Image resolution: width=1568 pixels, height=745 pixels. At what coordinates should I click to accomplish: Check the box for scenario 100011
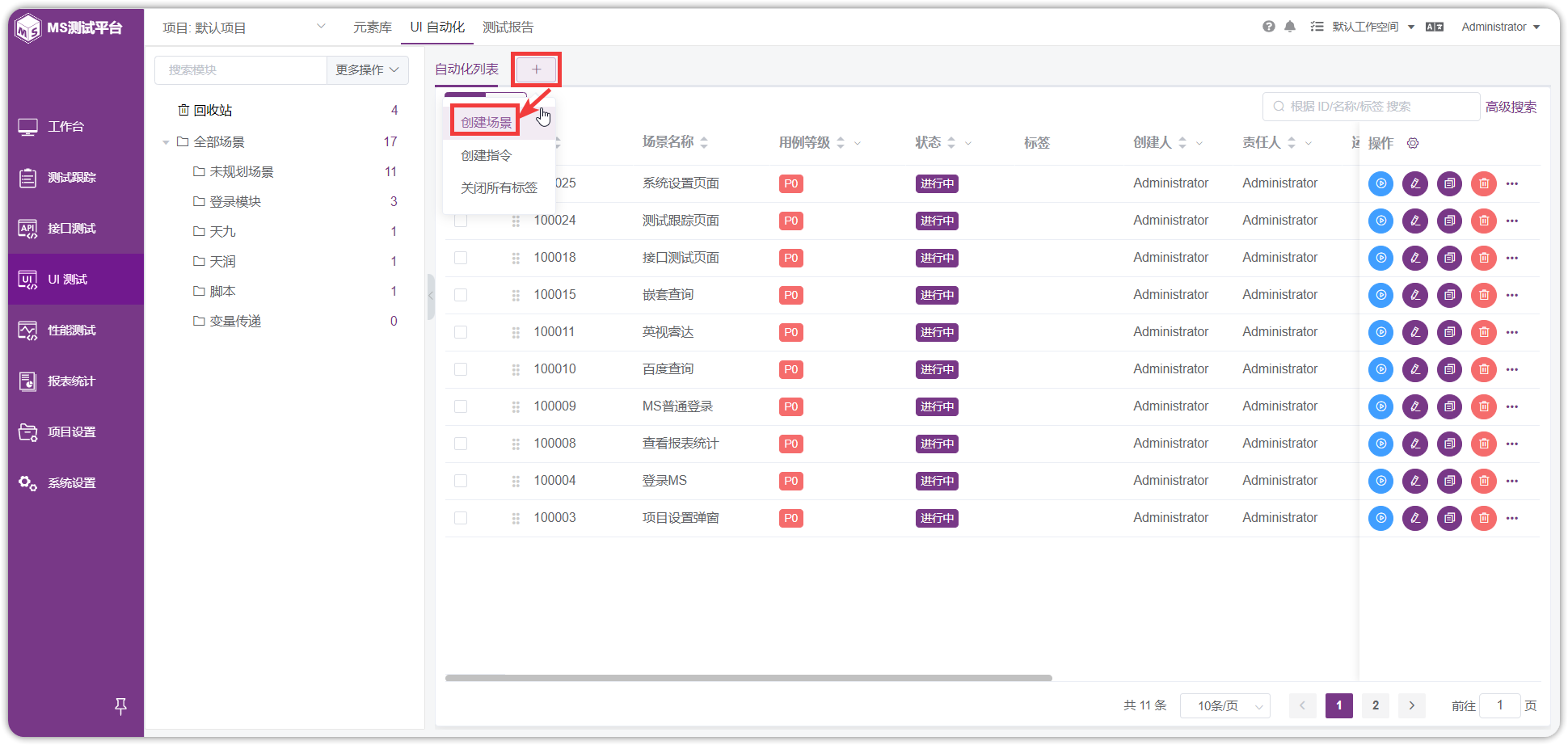tap(461, 332)
